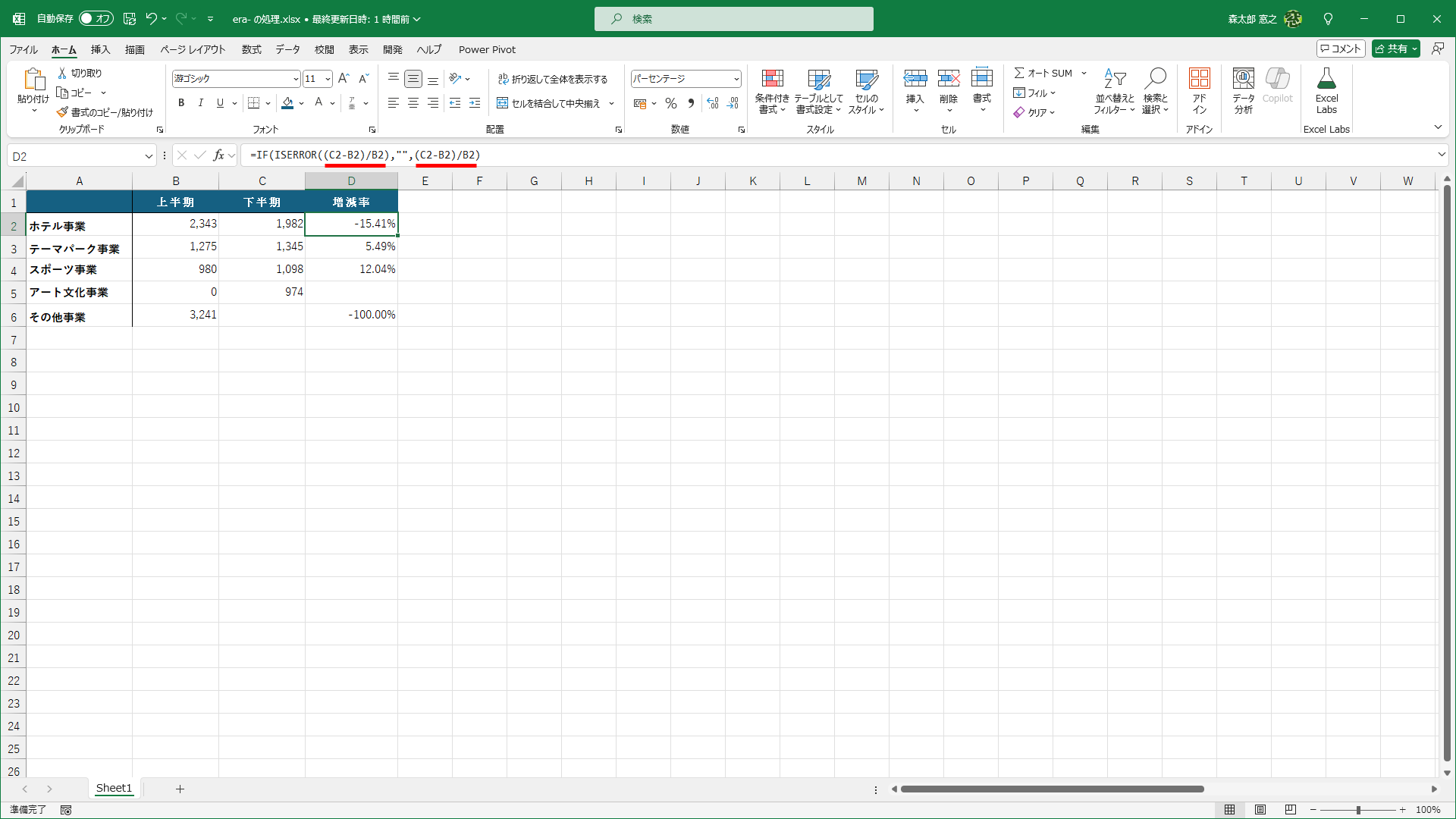Viewport: 1456px width, 819px height.
Task: Click the コメント comments button
Action: [x=1341, y=49]
